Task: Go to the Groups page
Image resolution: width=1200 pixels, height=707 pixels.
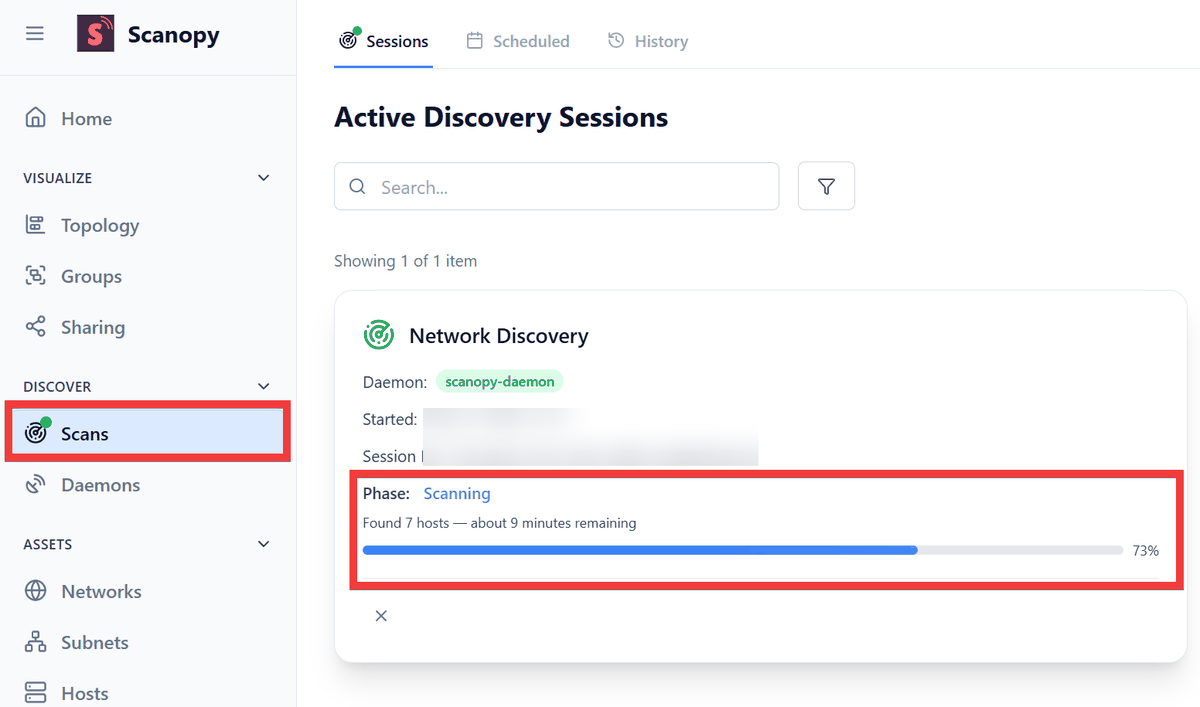Action: (91, 277)
